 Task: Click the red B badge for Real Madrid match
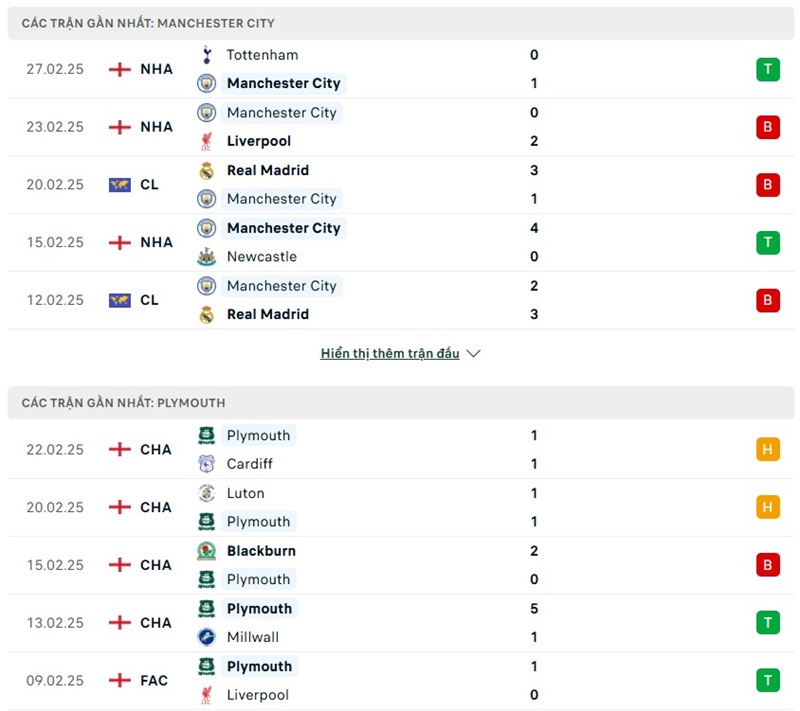click(x=767, y=184)
